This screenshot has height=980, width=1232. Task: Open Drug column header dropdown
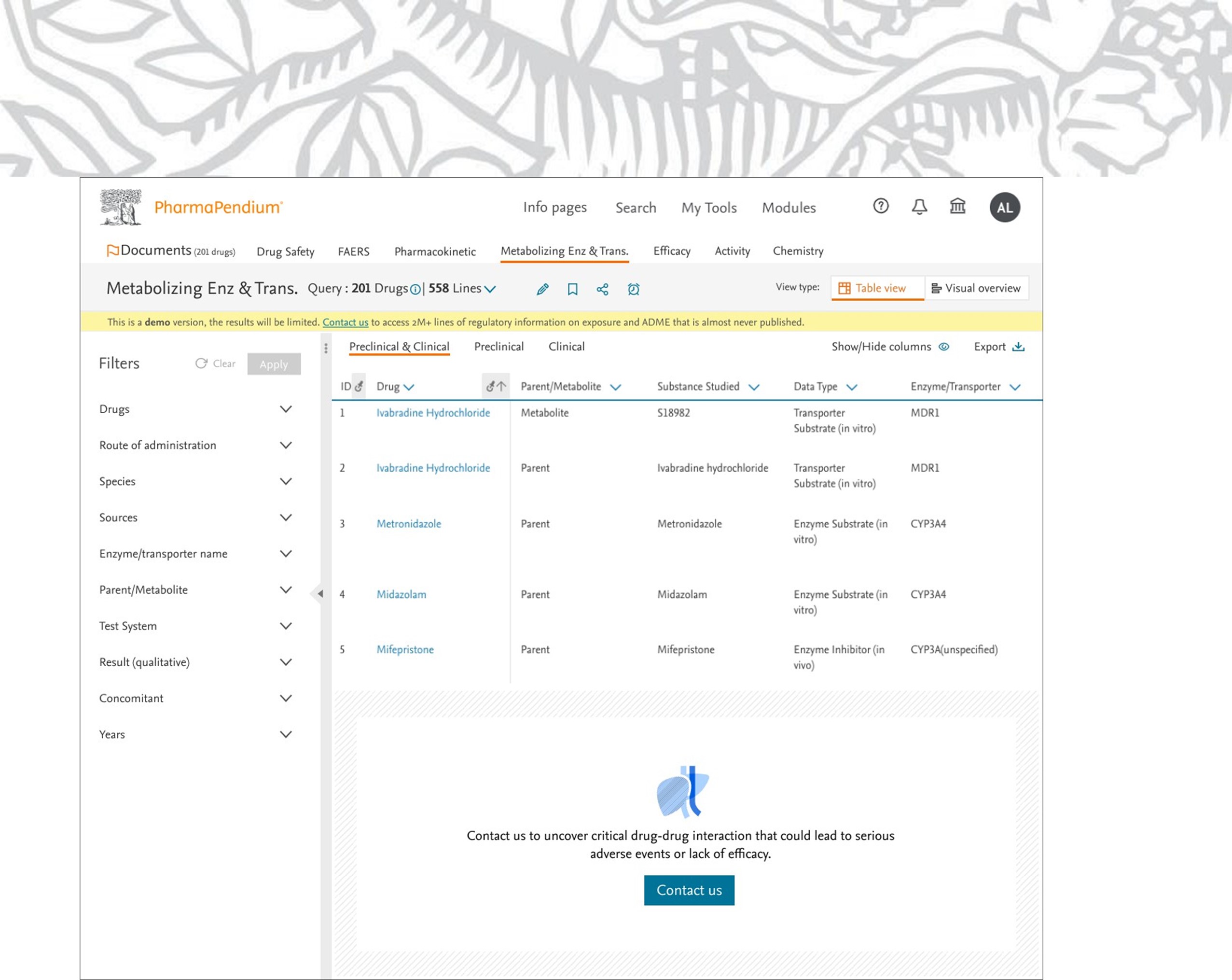point(409,387)
